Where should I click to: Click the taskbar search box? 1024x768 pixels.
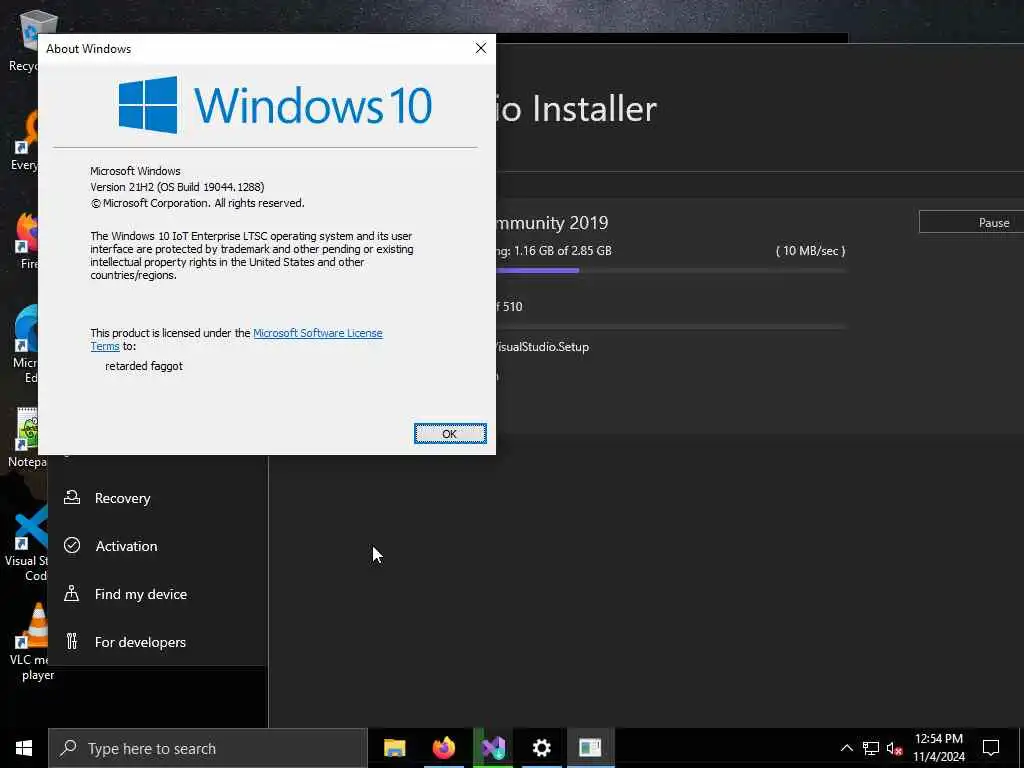pyautogui.click(x=208, y=748)
